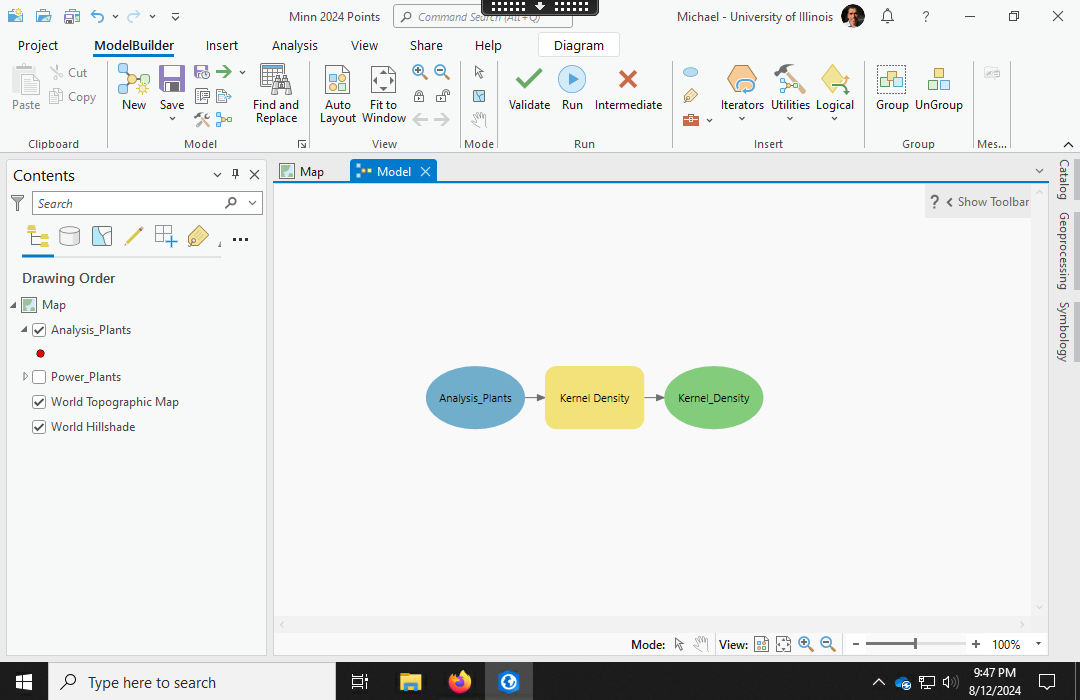This screenshot has width=1080, height=700.
Task: Open the Iterators dropdown
Action: [742, 118]
